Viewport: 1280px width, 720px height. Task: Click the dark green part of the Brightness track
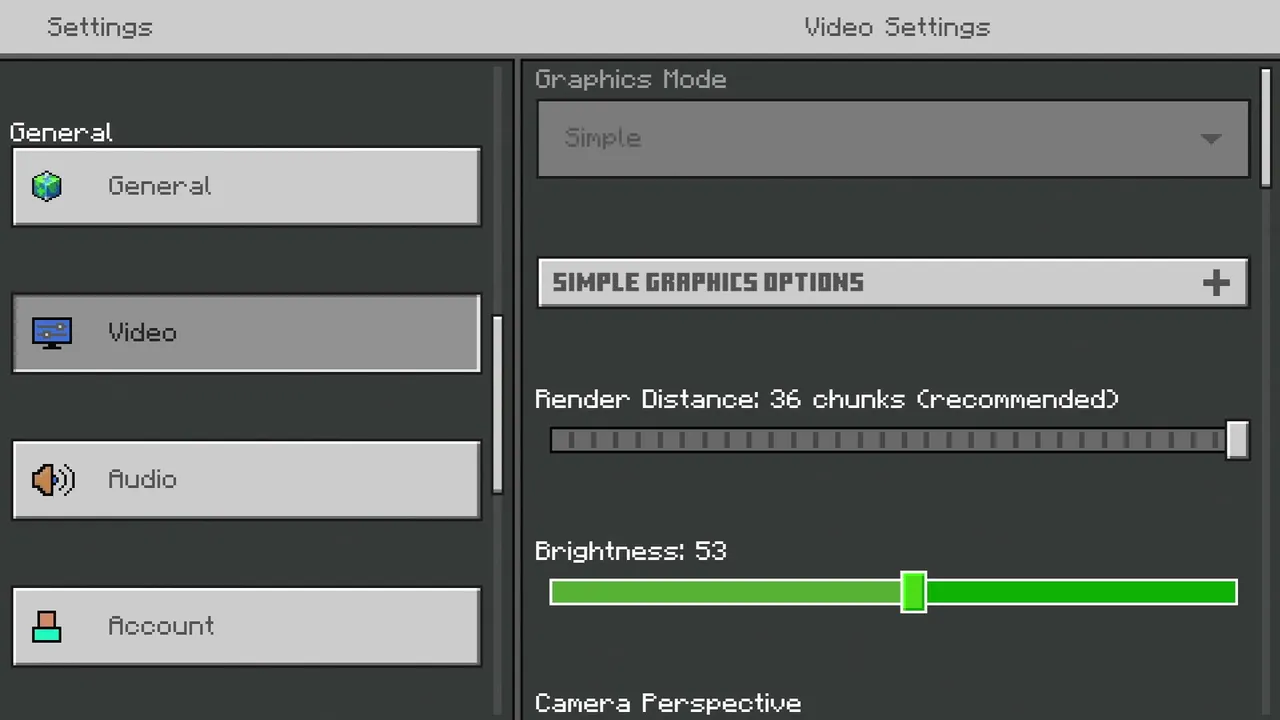point(1080,592)
